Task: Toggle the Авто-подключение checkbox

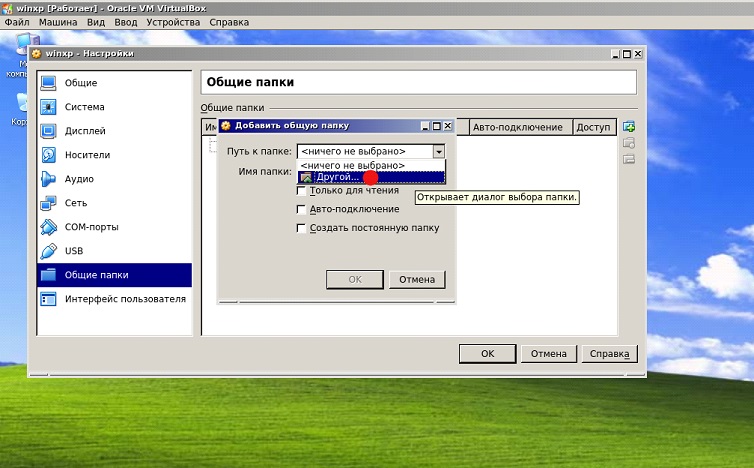Action: coord(301,209)
